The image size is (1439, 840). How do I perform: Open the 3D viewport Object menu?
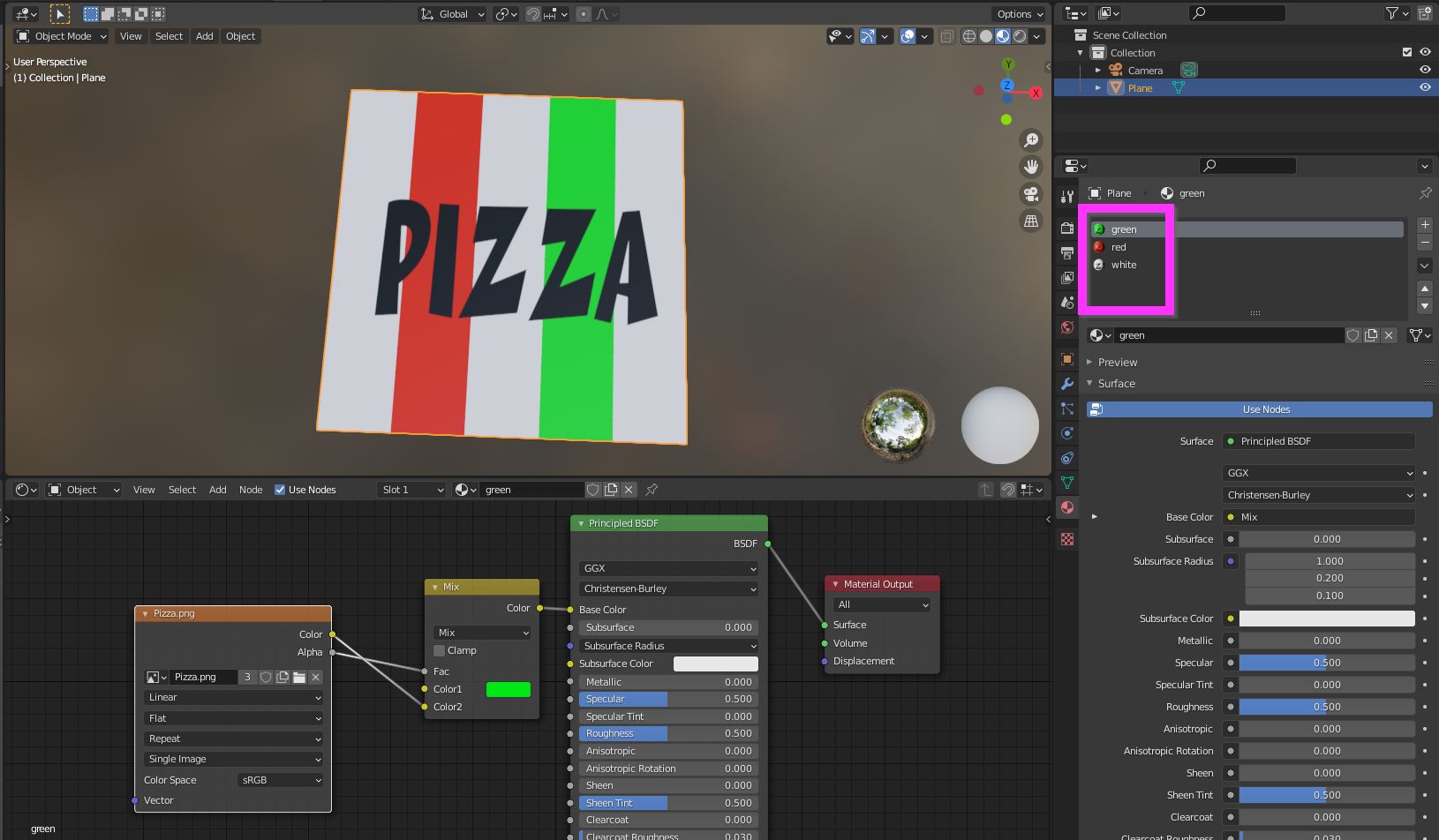240,36
